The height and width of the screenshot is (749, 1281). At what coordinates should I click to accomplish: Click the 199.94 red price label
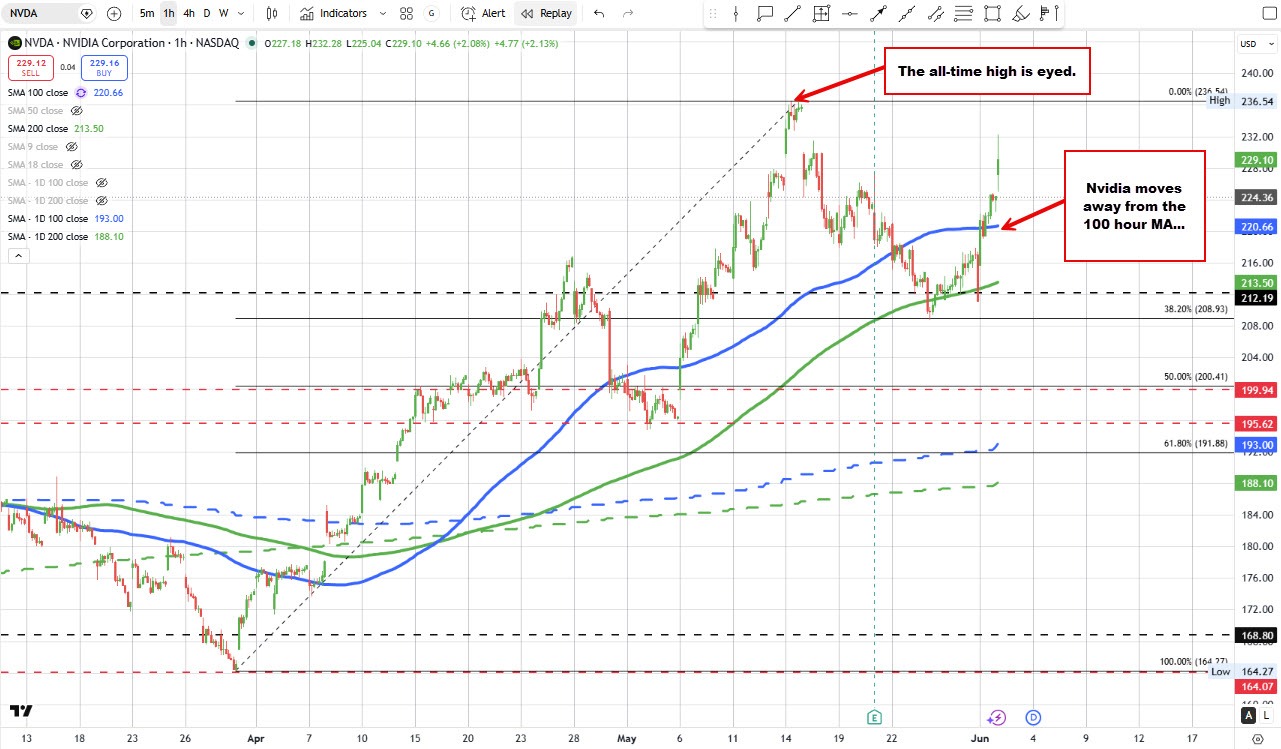(1256, 390)
